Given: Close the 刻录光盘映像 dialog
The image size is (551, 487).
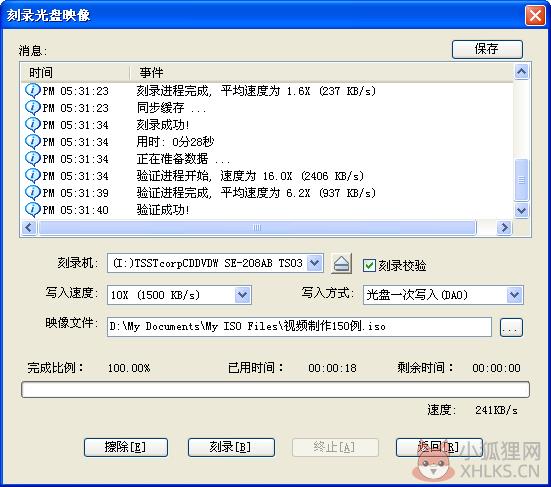Looking at the screenshot, I should [535, 15].
